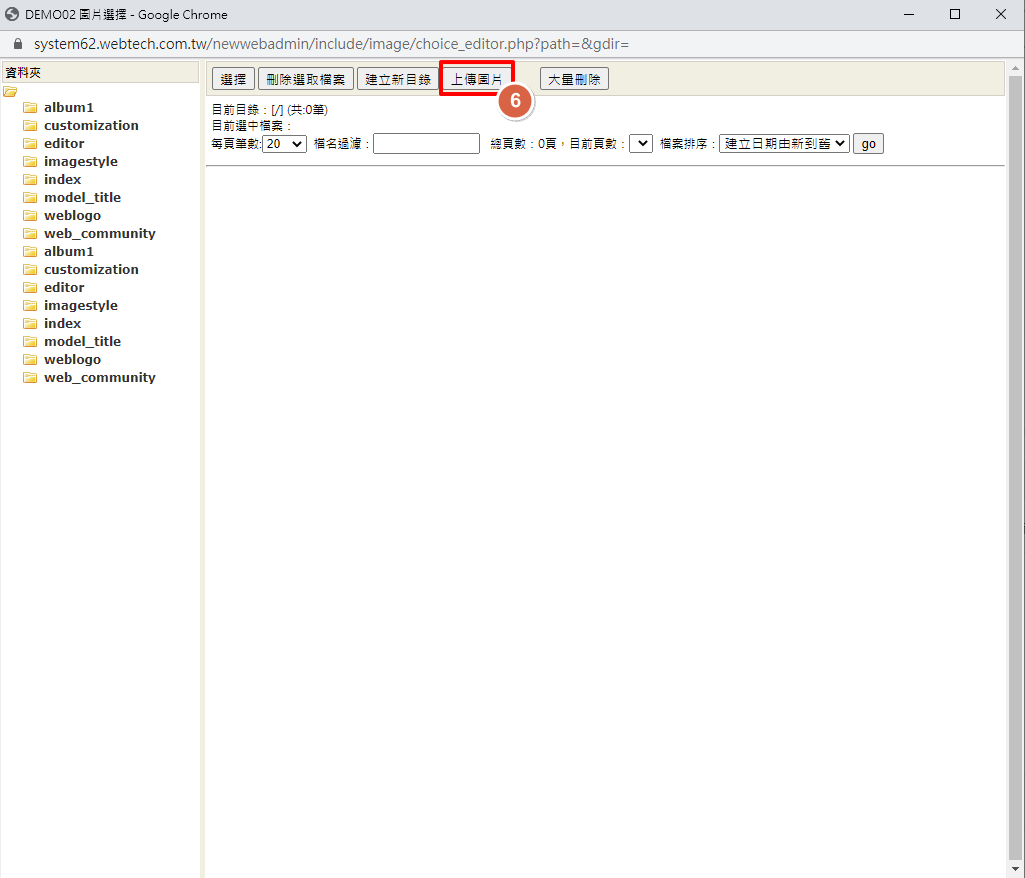Expand the 檔案排序 sort order dropdown
This screenshot has height=878, width=1025.
(x=784, y=144)
